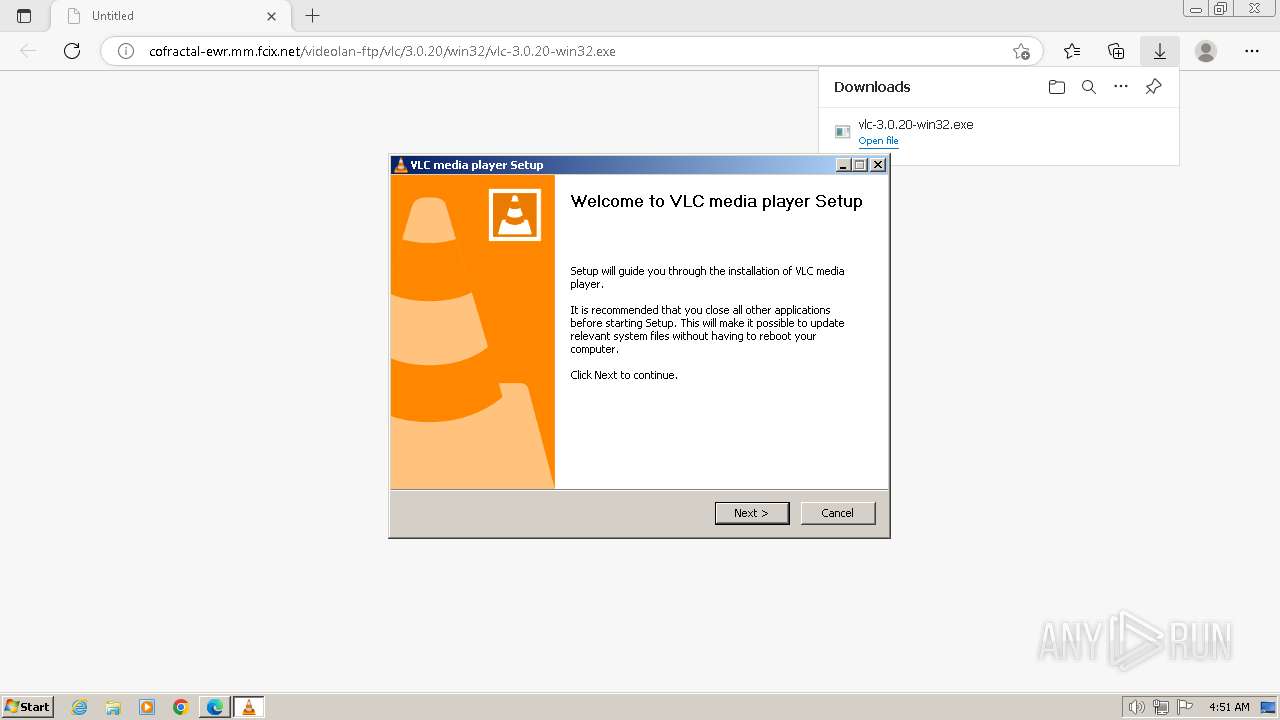Click the VLC cone icon in setup title bar
The width and height of the screenshot is (1280, 720).
coord(401,165)
